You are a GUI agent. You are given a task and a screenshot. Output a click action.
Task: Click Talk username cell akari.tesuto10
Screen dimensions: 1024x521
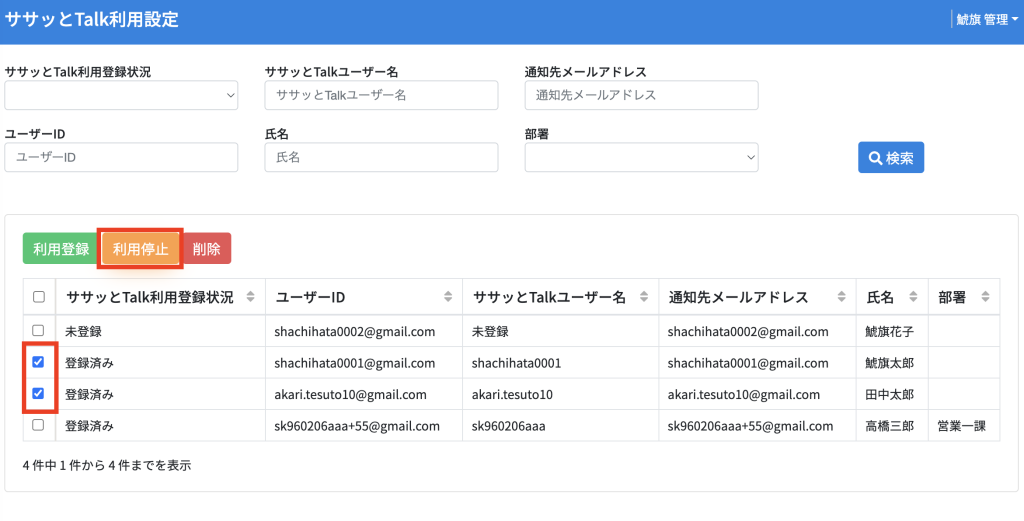(512, 394)
